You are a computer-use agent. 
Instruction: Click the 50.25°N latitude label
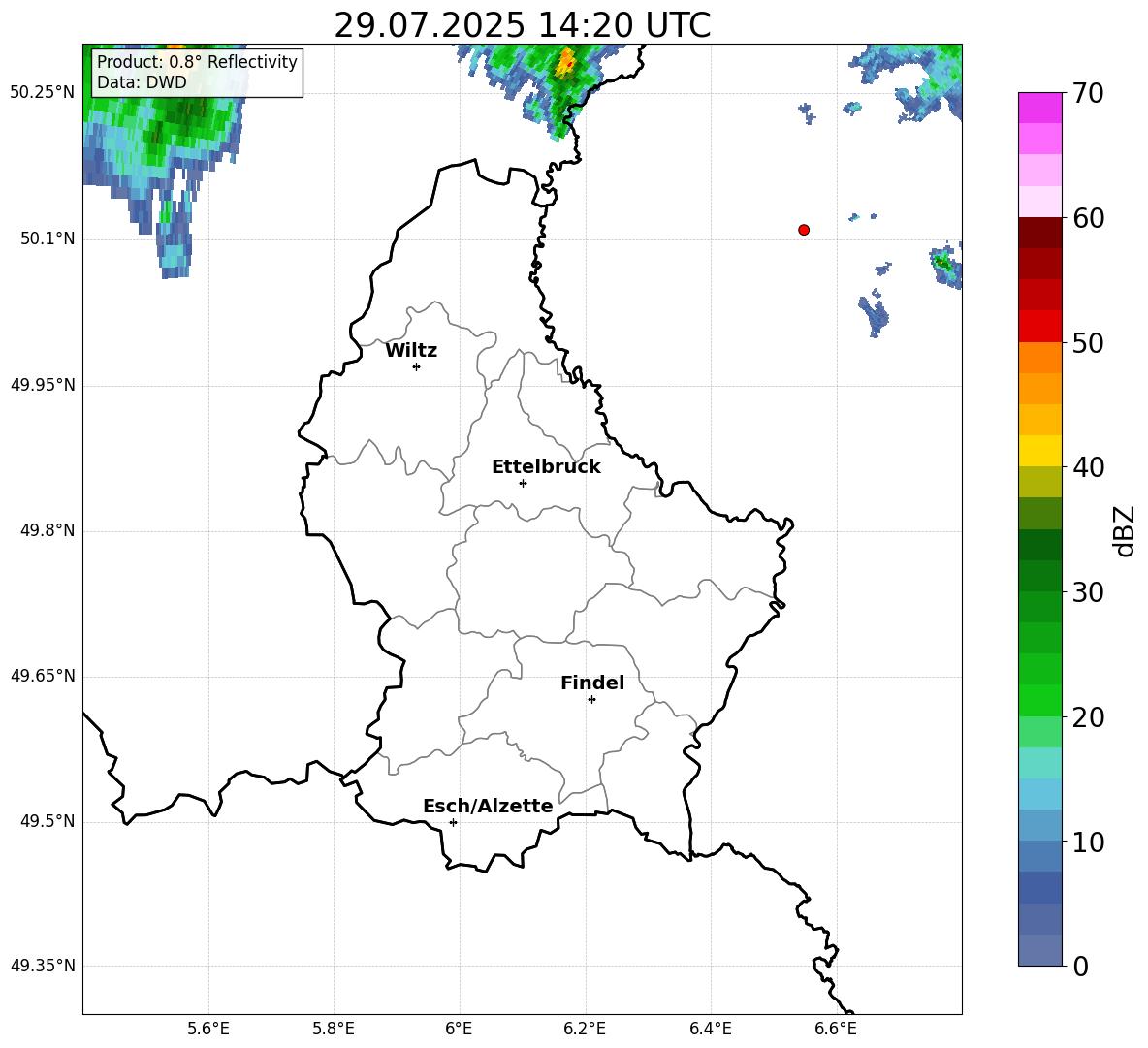pyautogui.click(x=42, y=93)
